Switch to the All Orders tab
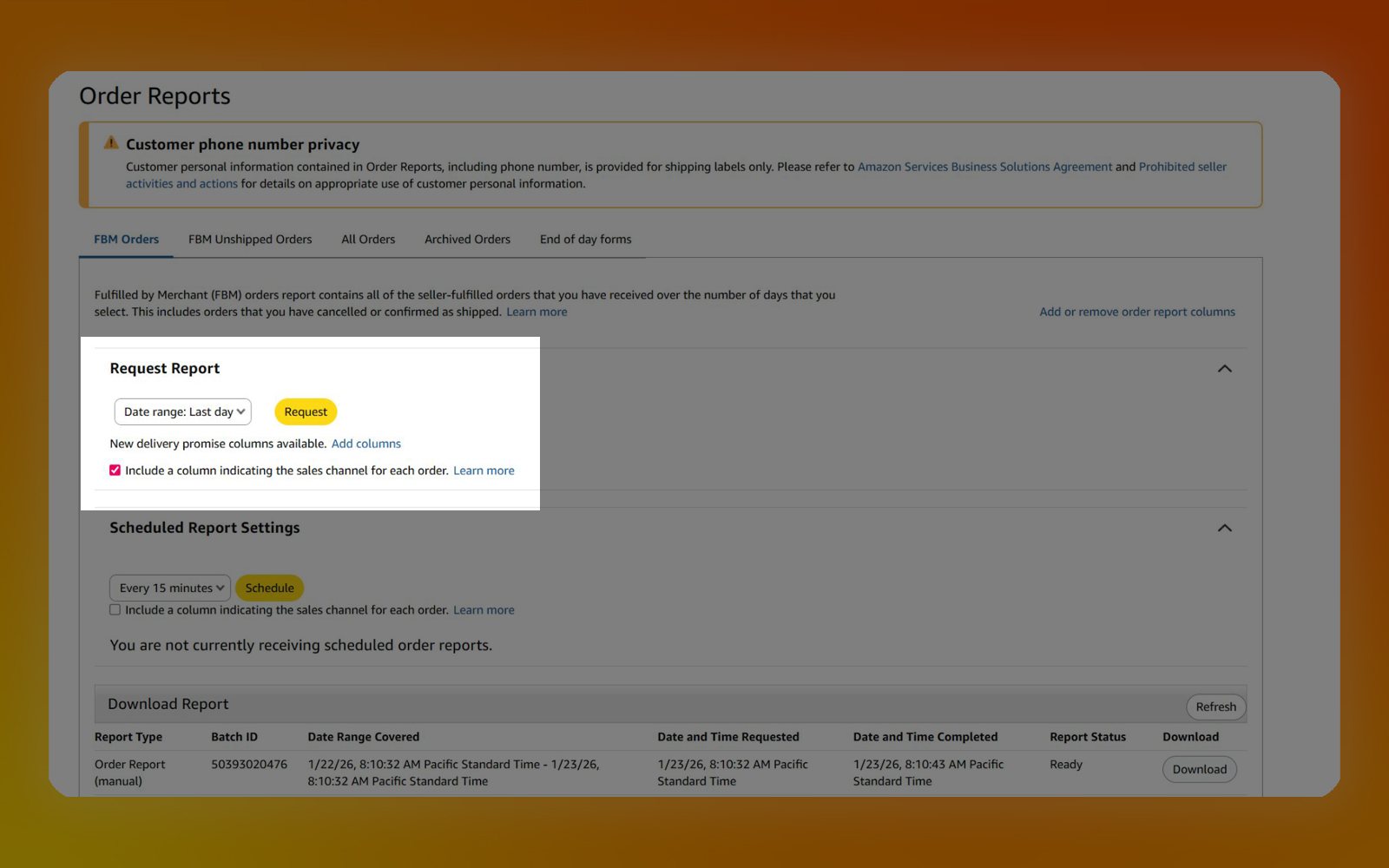 368,240
